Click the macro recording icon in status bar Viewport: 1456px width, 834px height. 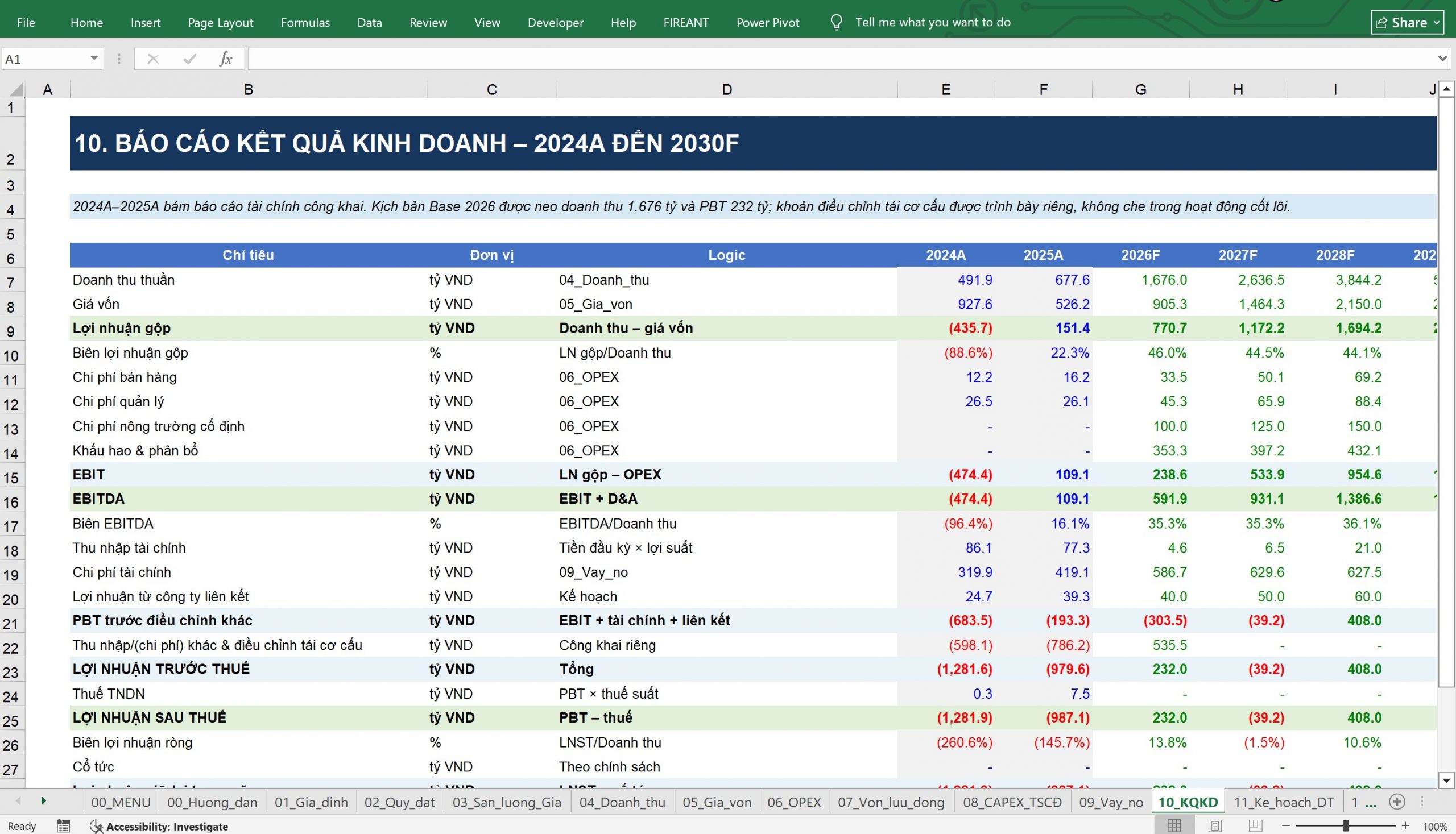point(63,826)
